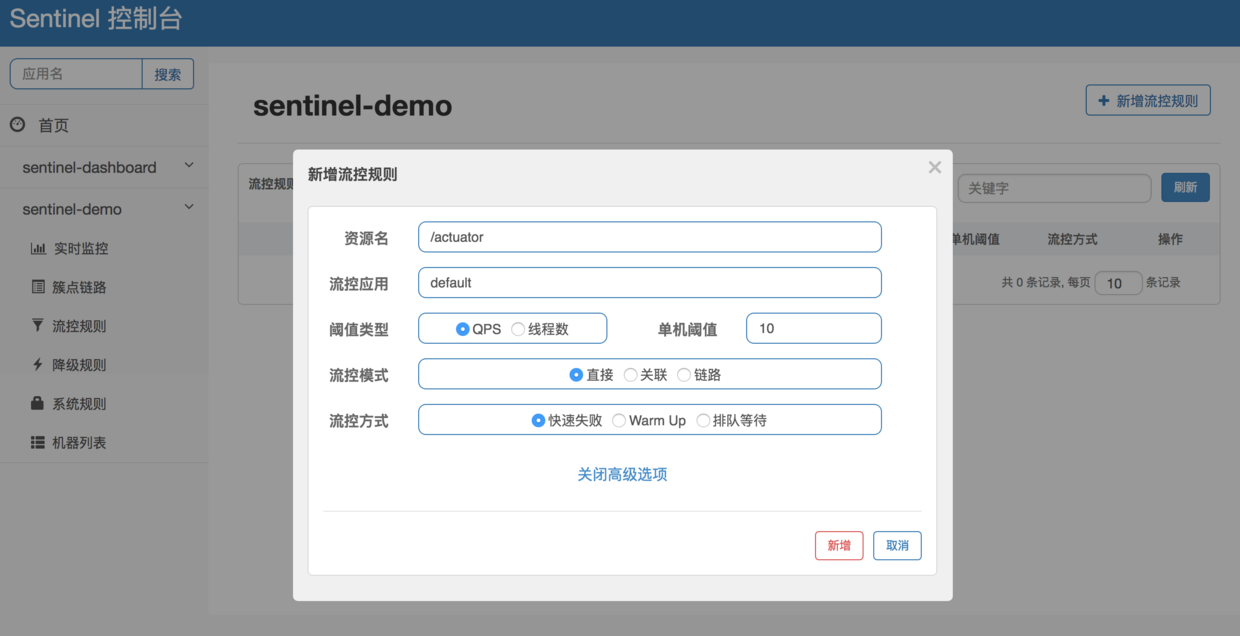
Task: Select the QPS threshold type radio
Action: coord(463,329)
